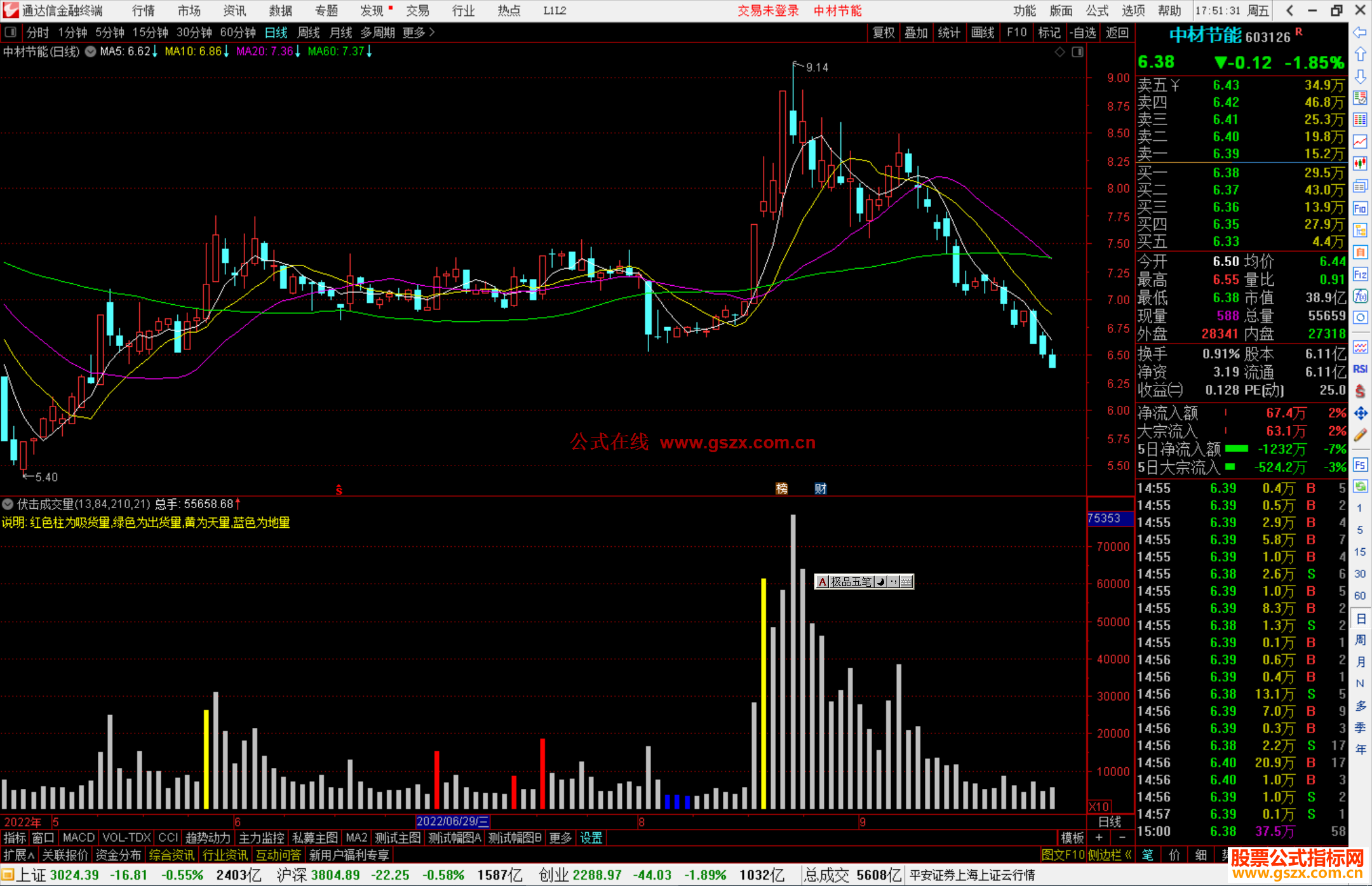Select the 月 monthly period in right sidebar

tap(1360, 661)
